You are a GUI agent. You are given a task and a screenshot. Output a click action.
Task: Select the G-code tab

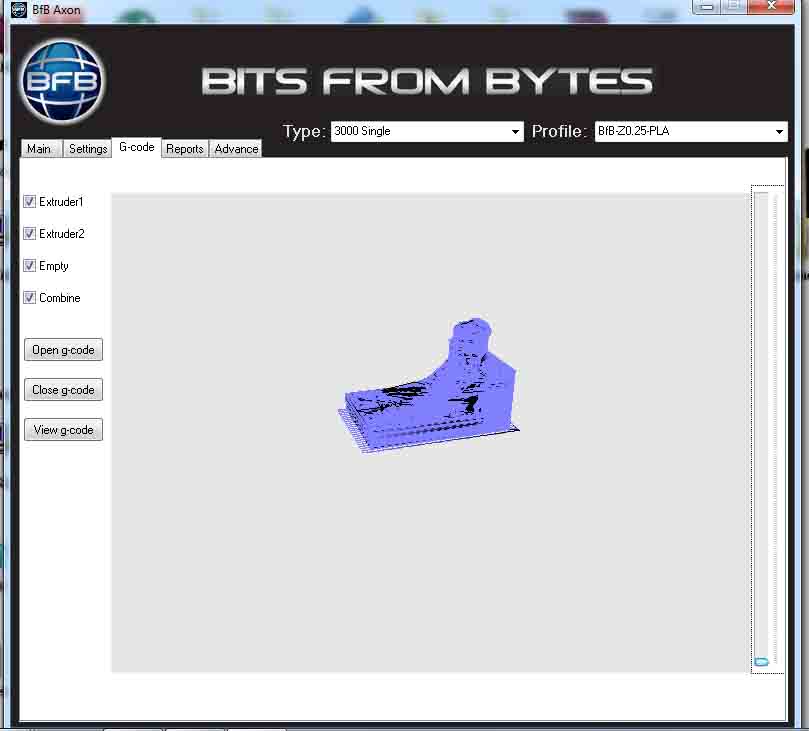[137, 147]
